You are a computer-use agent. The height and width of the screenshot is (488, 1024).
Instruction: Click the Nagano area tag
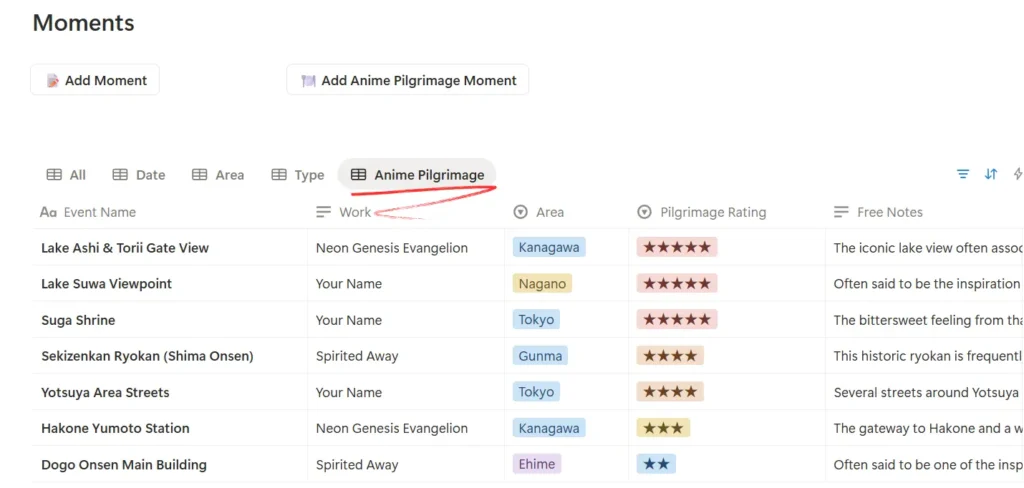tap(541, 284)
